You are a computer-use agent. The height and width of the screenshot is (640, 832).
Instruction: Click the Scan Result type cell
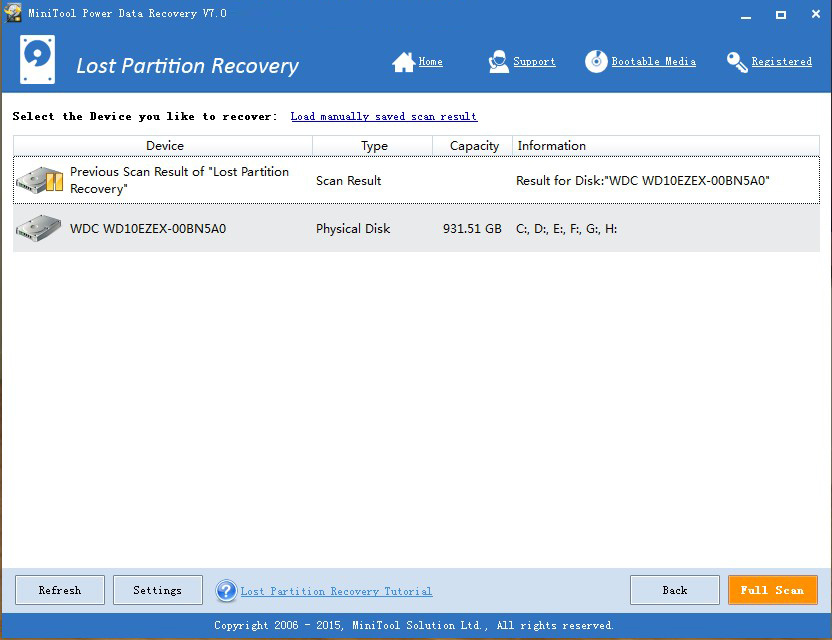(349, 180)
